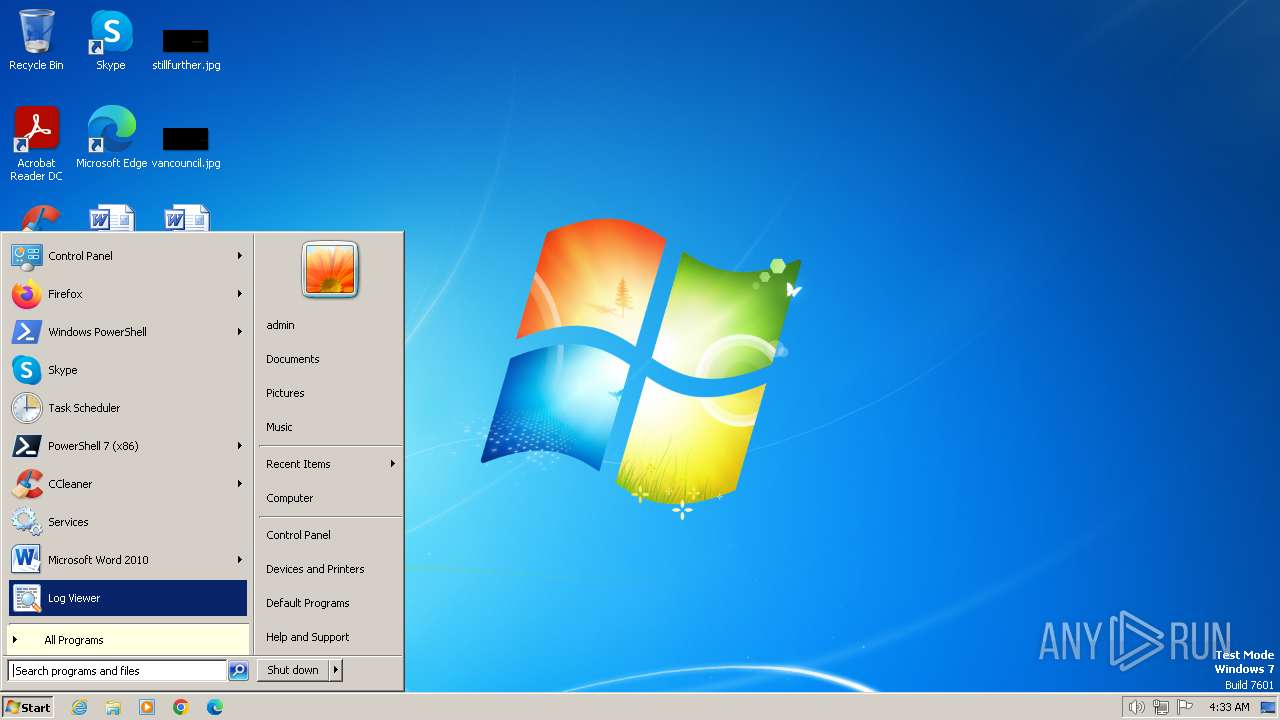Click the Log Viewer icon

click(26, 598)
